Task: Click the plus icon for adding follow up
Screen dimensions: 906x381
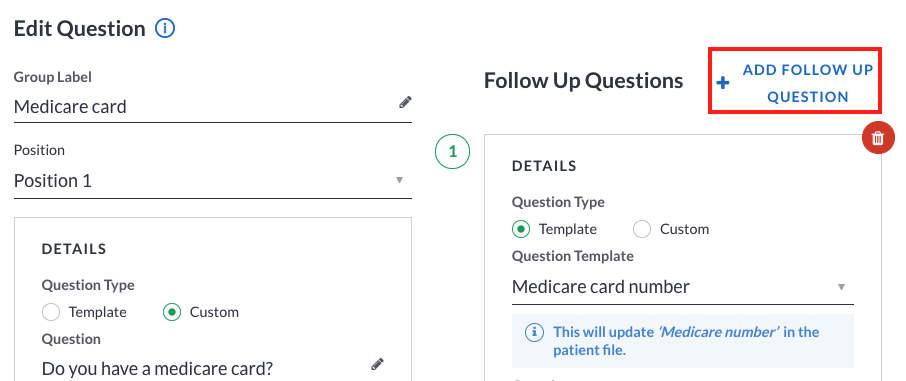Action: [x=722, y=83]
